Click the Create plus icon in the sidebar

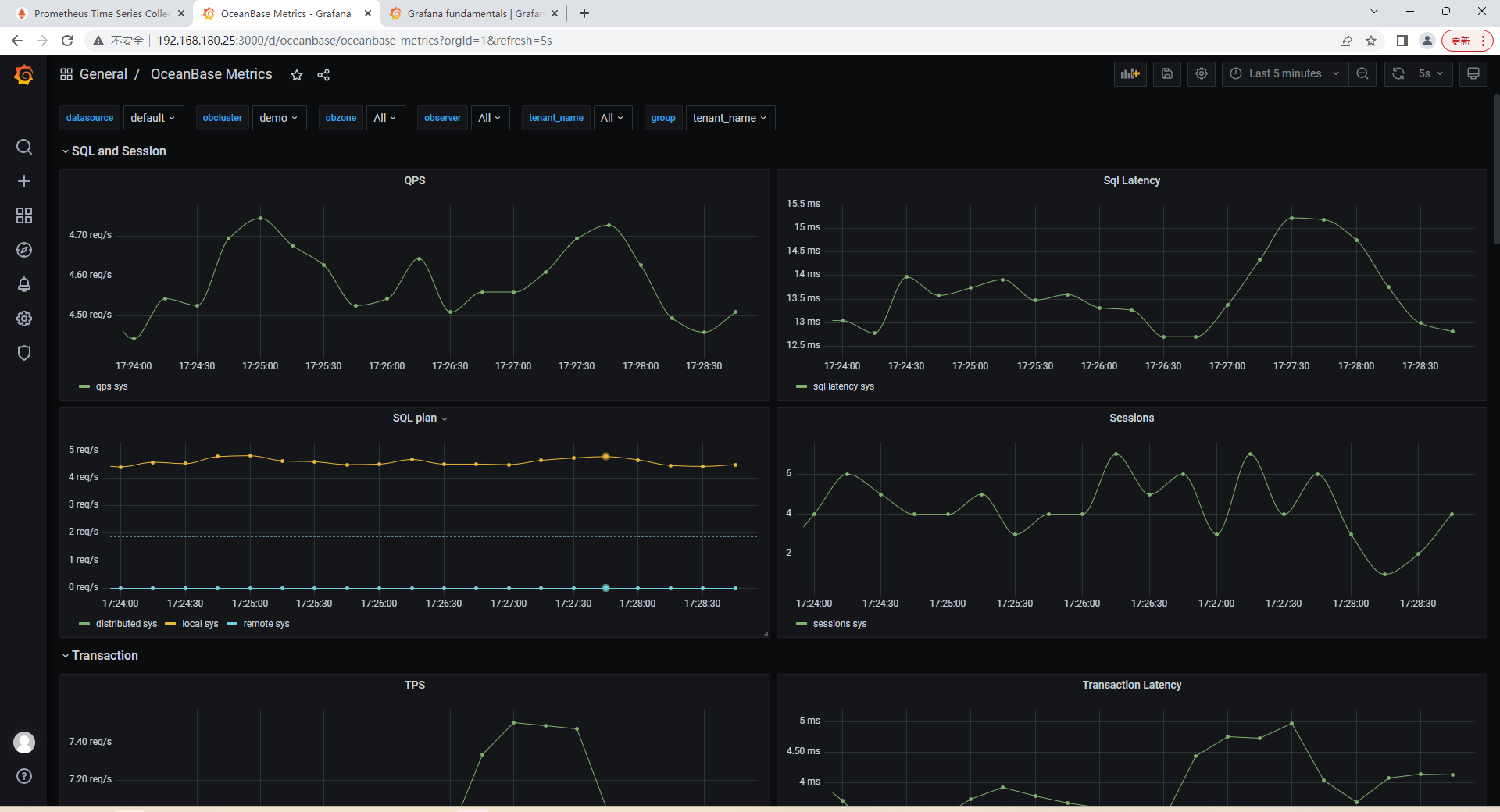tap(24, 181)
